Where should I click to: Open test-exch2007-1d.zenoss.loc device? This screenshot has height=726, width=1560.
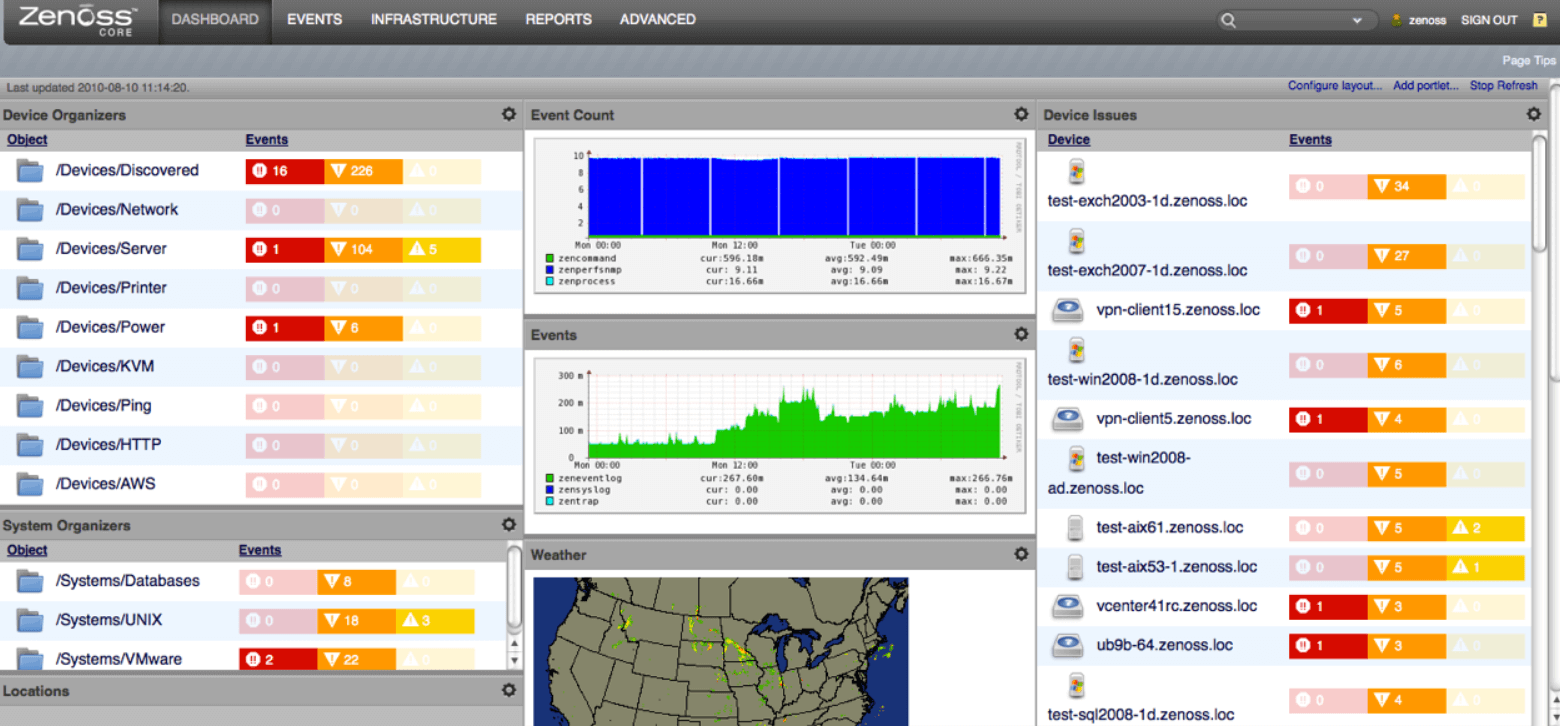[1147, 271]
